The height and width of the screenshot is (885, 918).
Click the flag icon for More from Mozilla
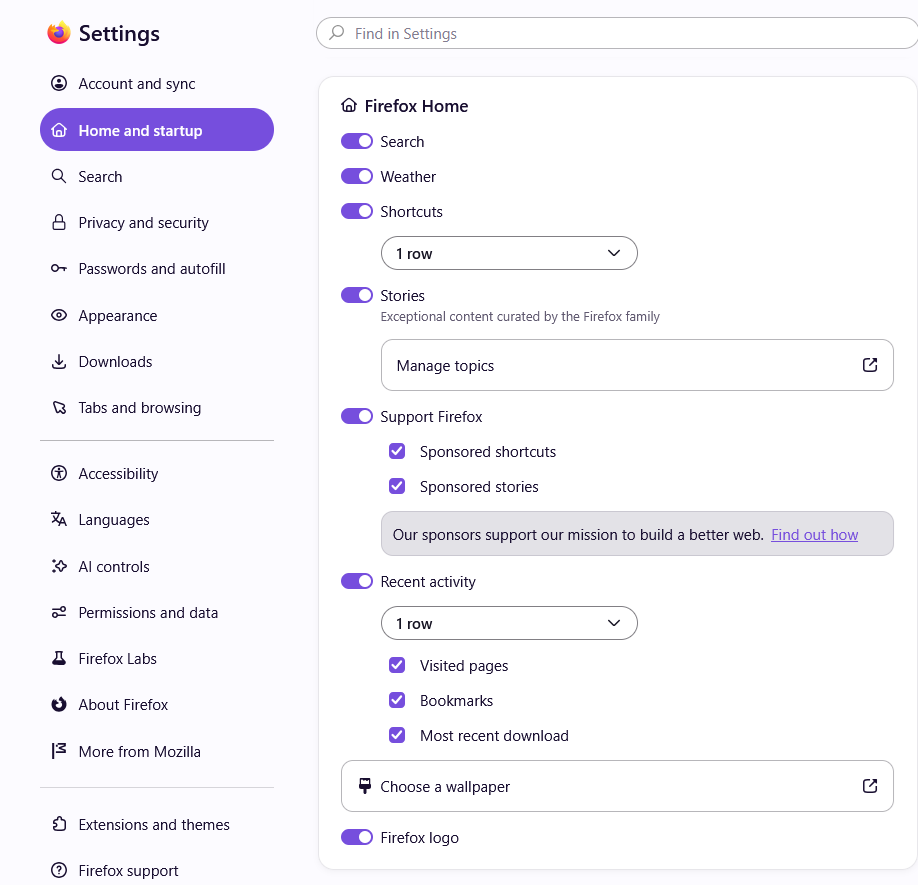(59, 751)
